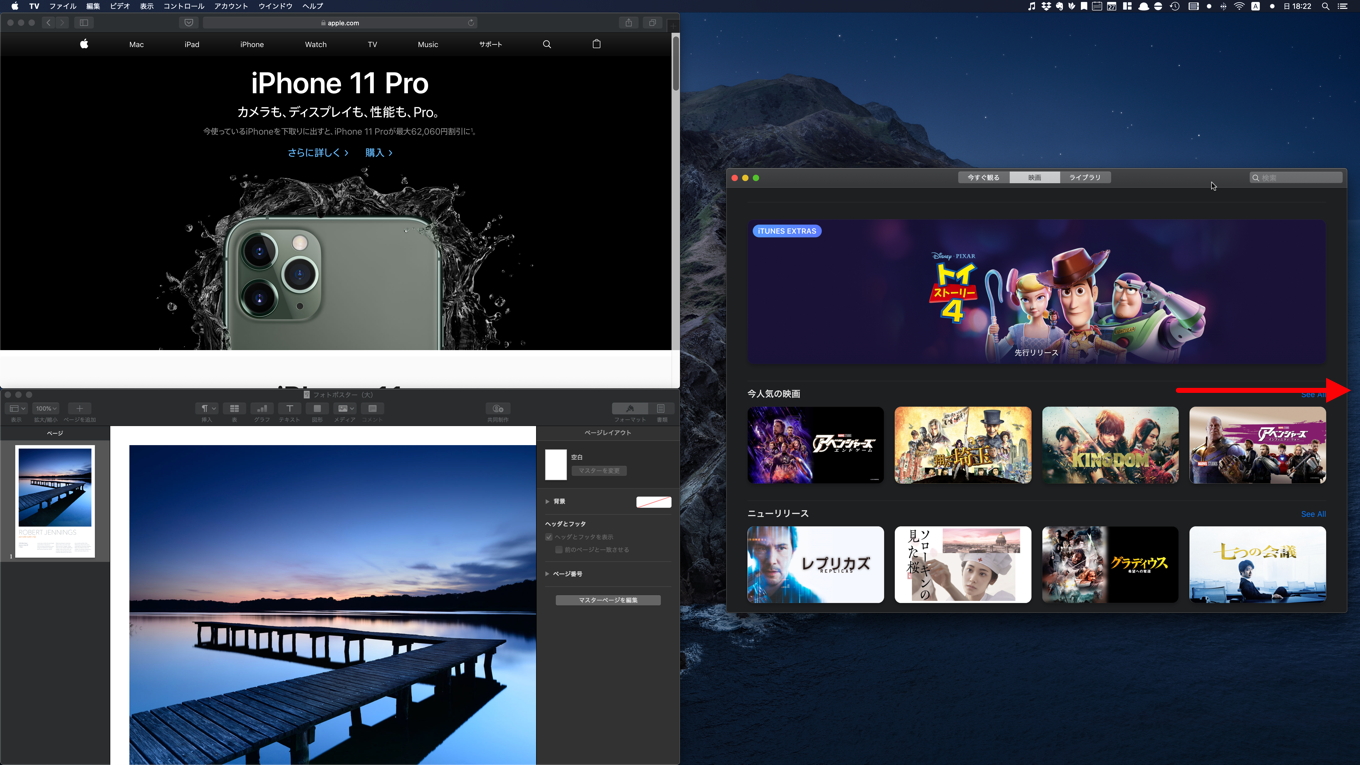
Task: Click the Pocket shield icon in Safari
Action: [188, 22]
